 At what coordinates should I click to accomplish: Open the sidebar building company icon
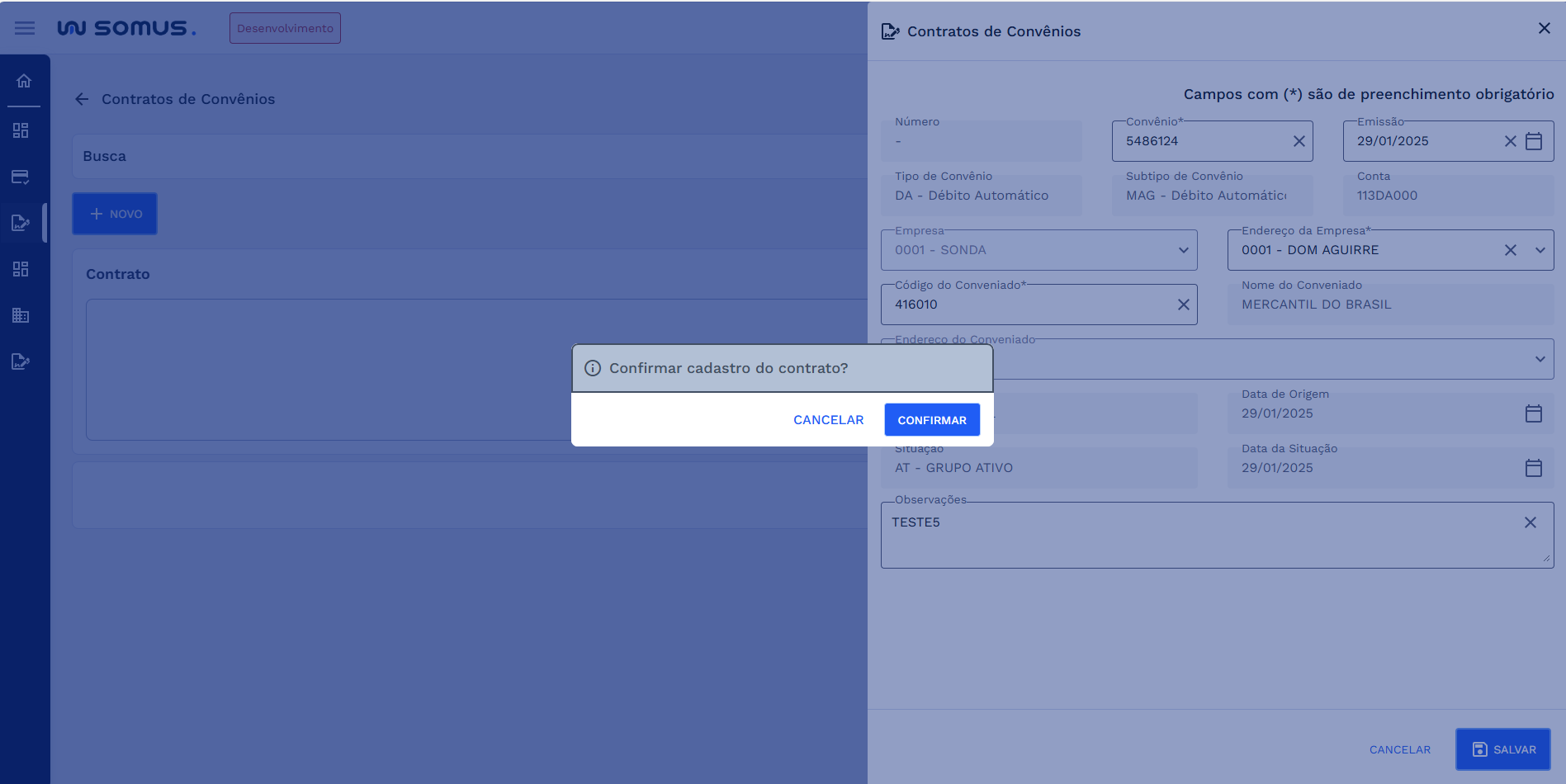pos(21,315)
